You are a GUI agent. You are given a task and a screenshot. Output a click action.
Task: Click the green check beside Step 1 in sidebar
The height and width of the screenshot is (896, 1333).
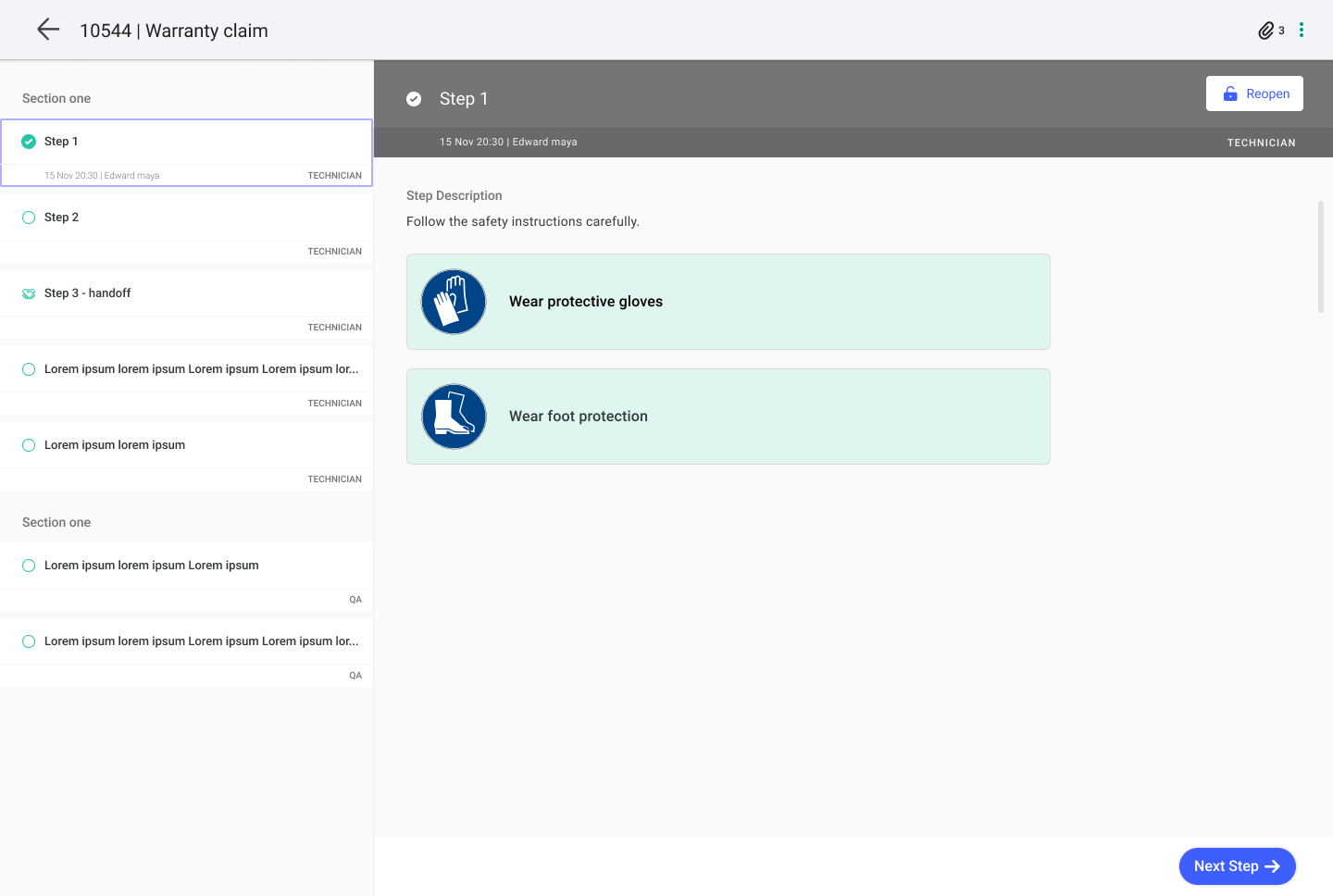click(x=29, y=142)
